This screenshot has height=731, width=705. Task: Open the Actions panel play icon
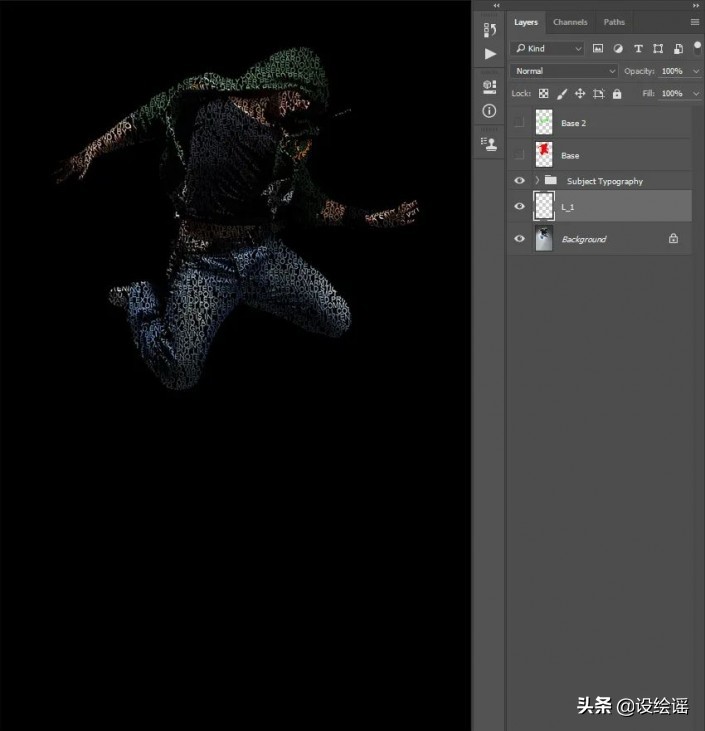(489, 54)
